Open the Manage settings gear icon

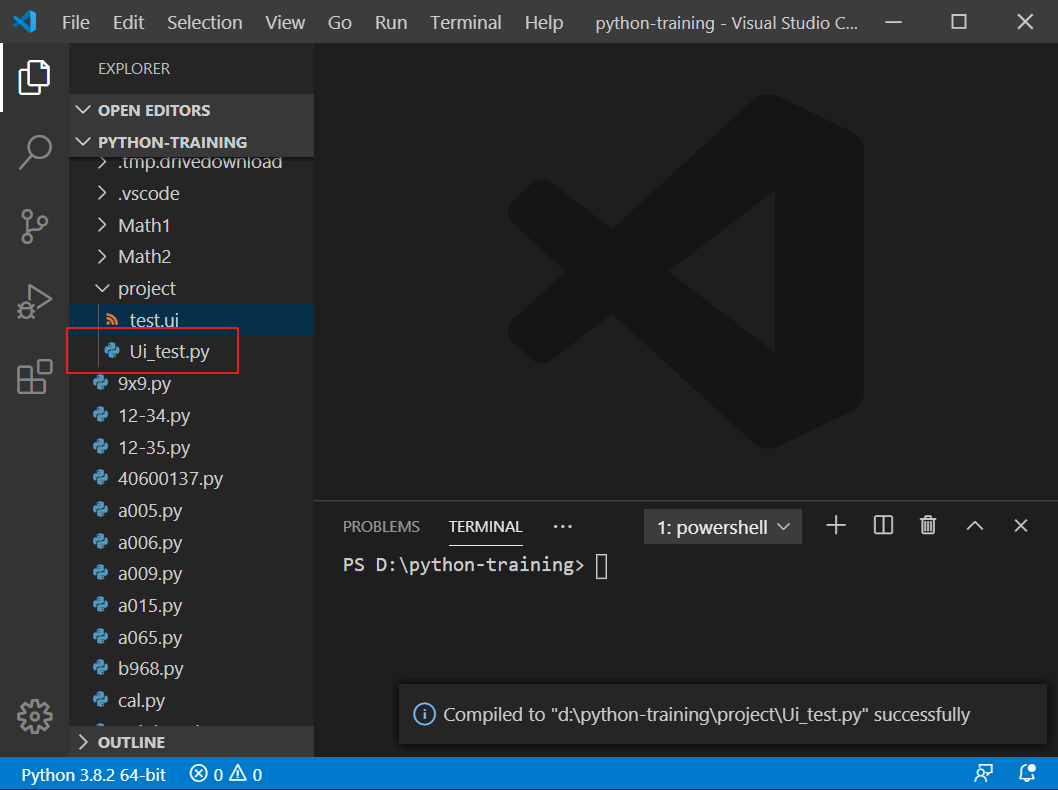[x=35, y=716]
